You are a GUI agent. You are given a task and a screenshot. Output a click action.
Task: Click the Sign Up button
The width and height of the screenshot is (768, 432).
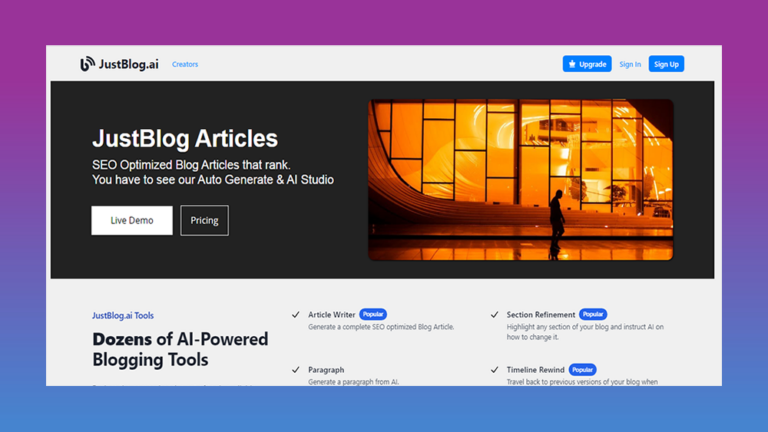point(666,64)
